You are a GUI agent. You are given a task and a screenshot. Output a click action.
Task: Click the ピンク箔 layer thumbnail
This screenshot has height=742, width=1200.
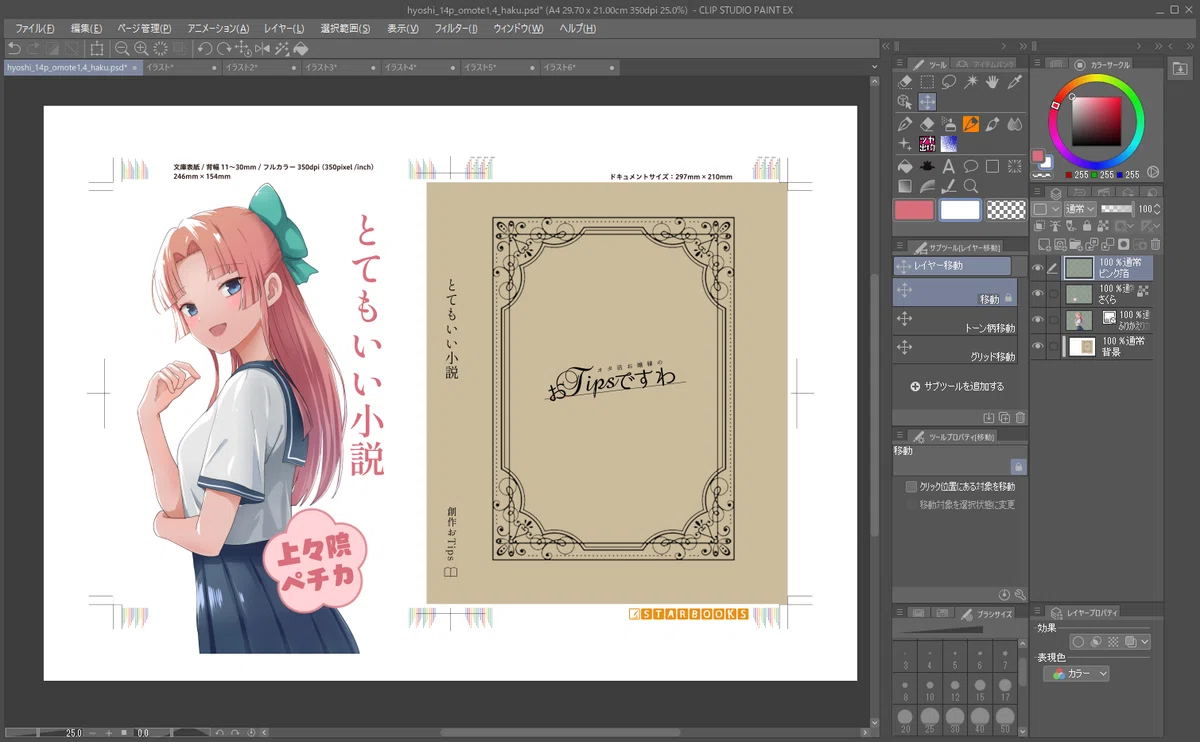coord(1078,268)
